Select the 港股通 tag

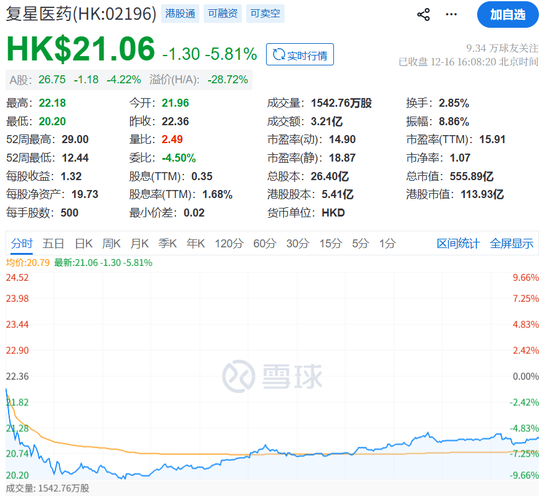[180, 14]
